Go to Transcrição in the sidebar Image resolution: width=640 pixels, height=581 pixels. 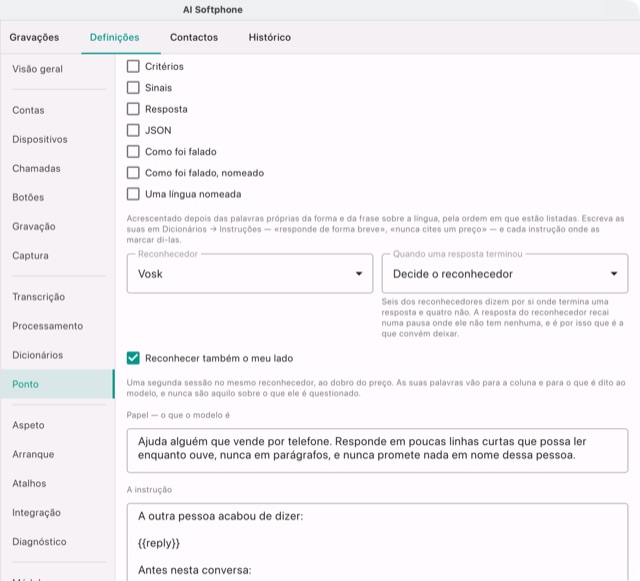coord(58,297)
